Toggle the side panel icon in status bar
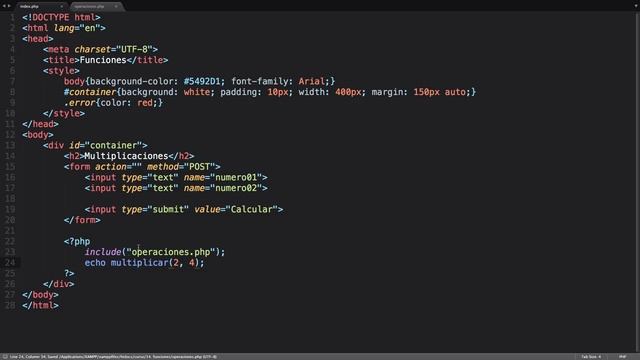The width and height of the screenshot is (640, 360). click(x=5, y=357)
